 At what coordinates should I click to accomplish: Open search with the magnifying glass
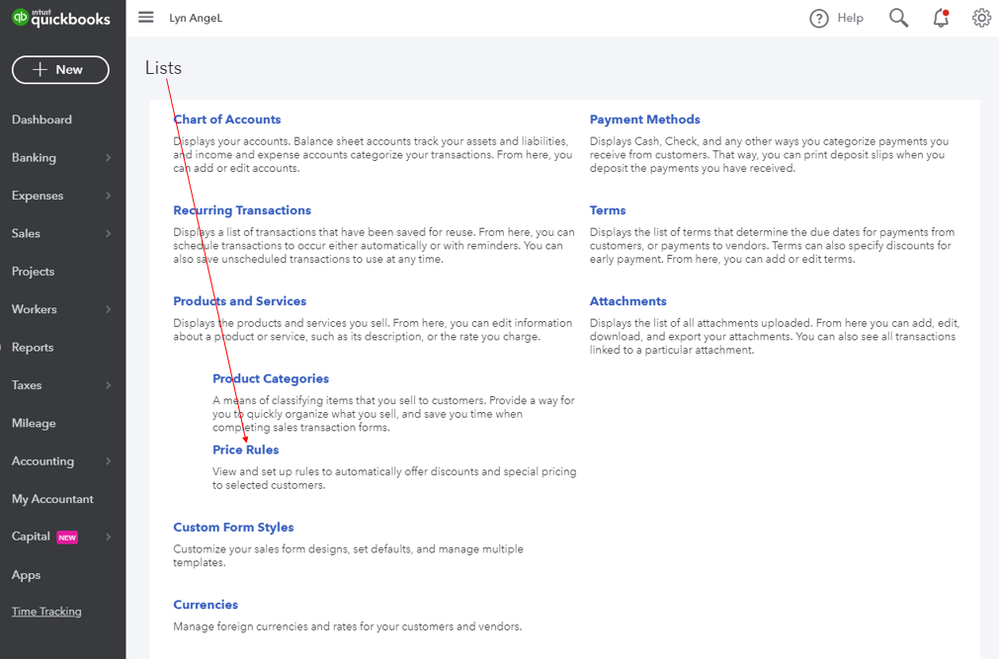tap(898, 18)
